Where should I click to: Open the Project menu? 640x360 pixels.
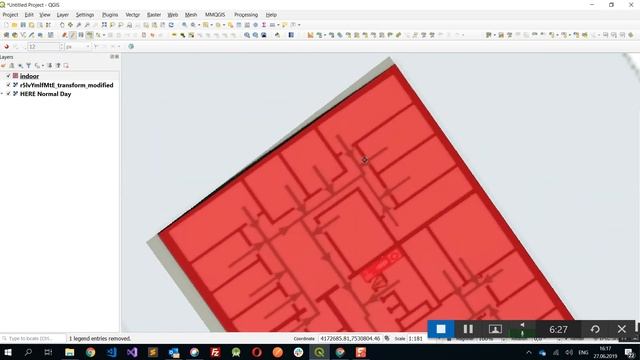(x=10, y=15)
